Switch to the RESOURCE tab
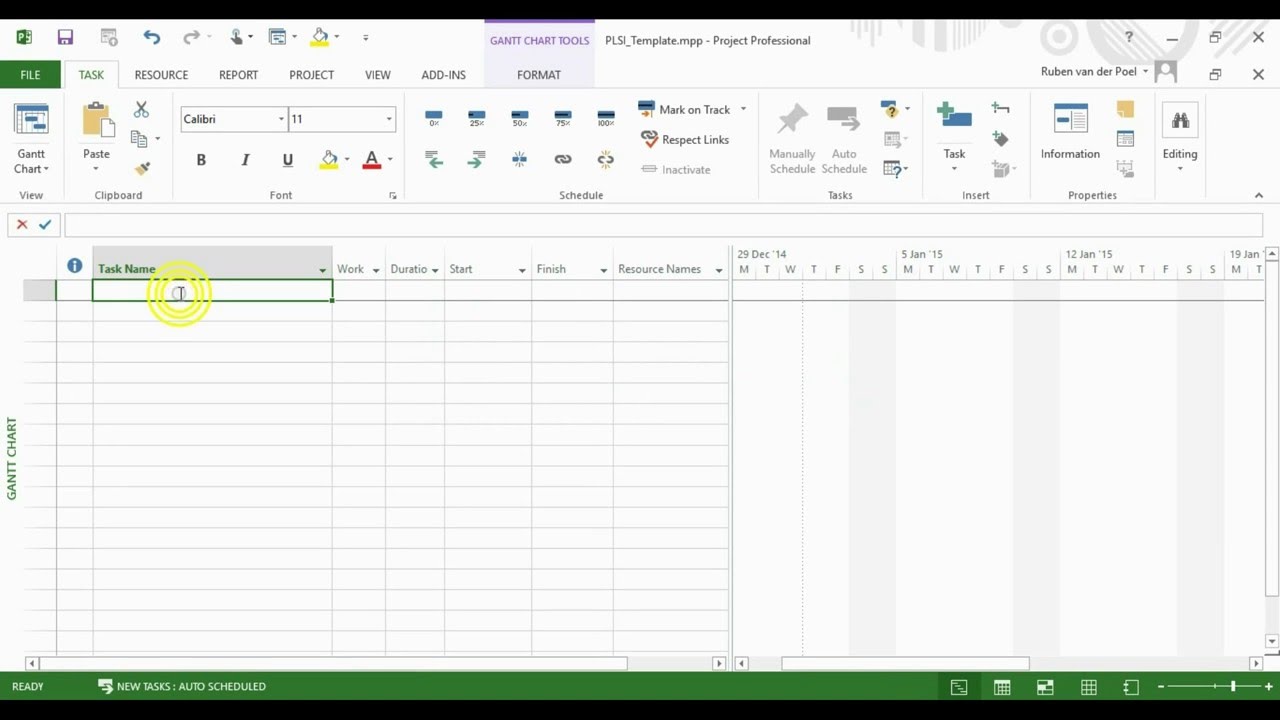The height and width of the screenshot is (720, 1280). (x=161, y=75)
